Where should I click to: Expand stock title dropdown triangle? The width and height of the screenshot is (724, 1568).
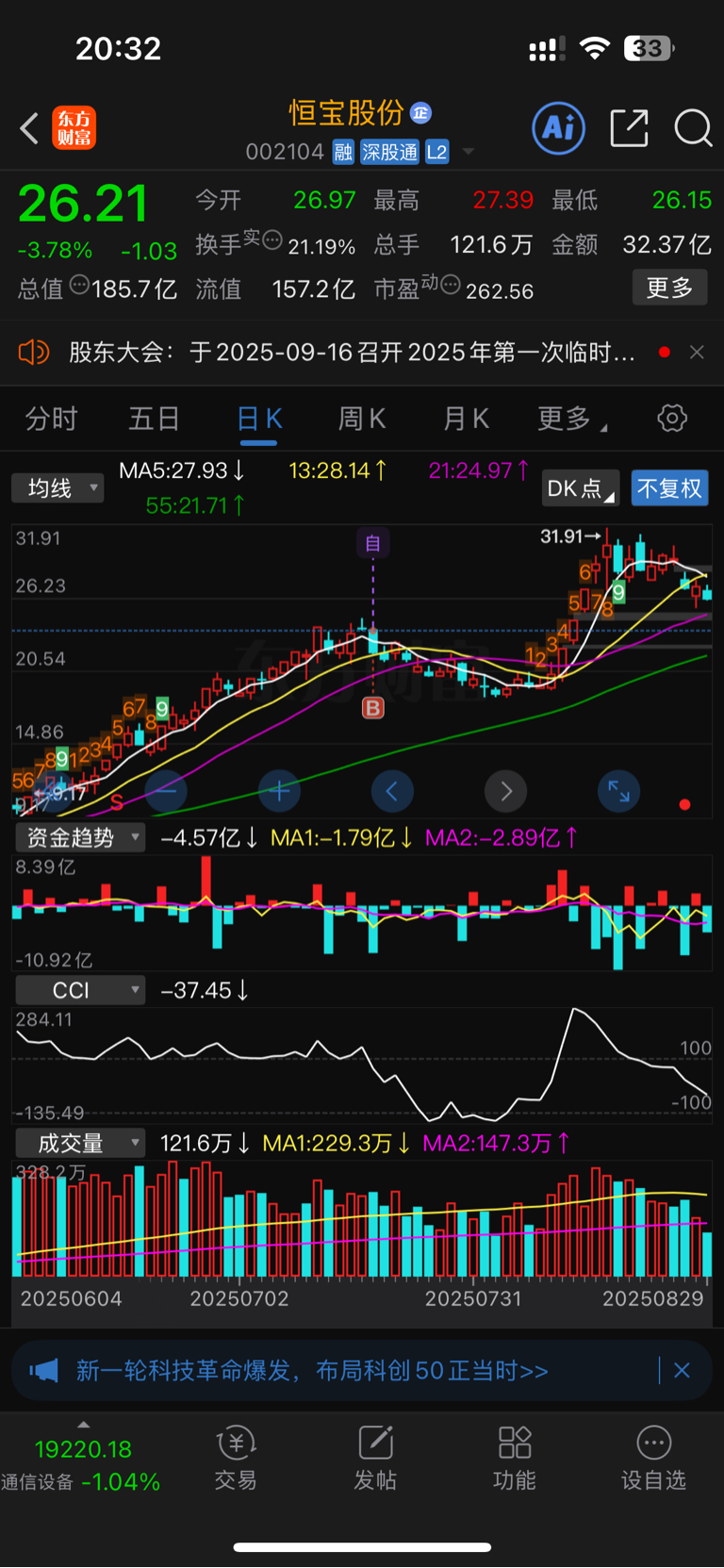point(468,153)
